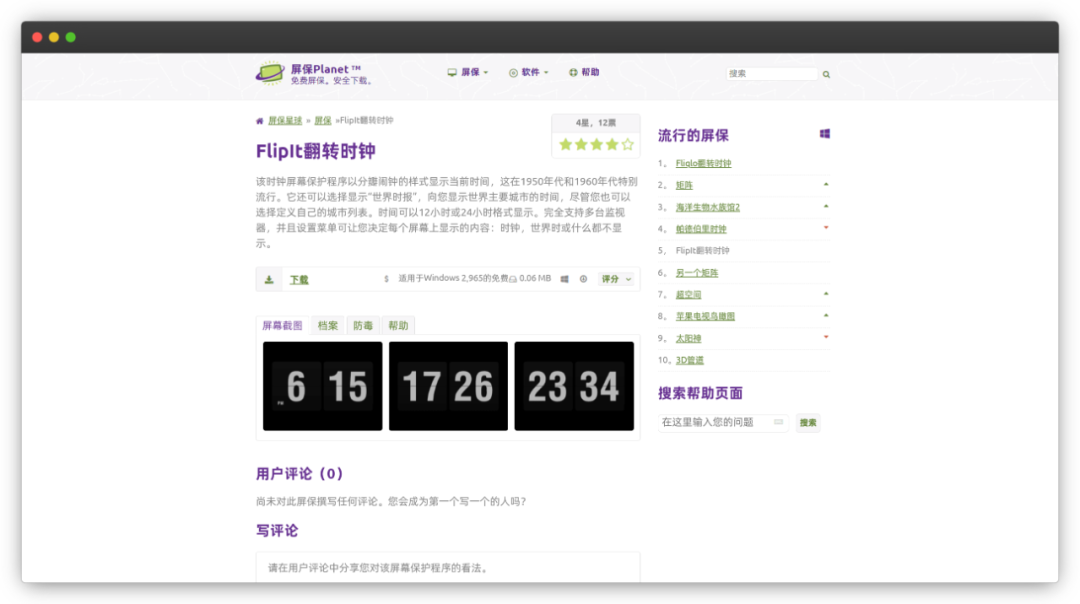Click the clock info icon in the download bar
The width and height of the screenshot is (1080, 604).
[x=583, y=279]
